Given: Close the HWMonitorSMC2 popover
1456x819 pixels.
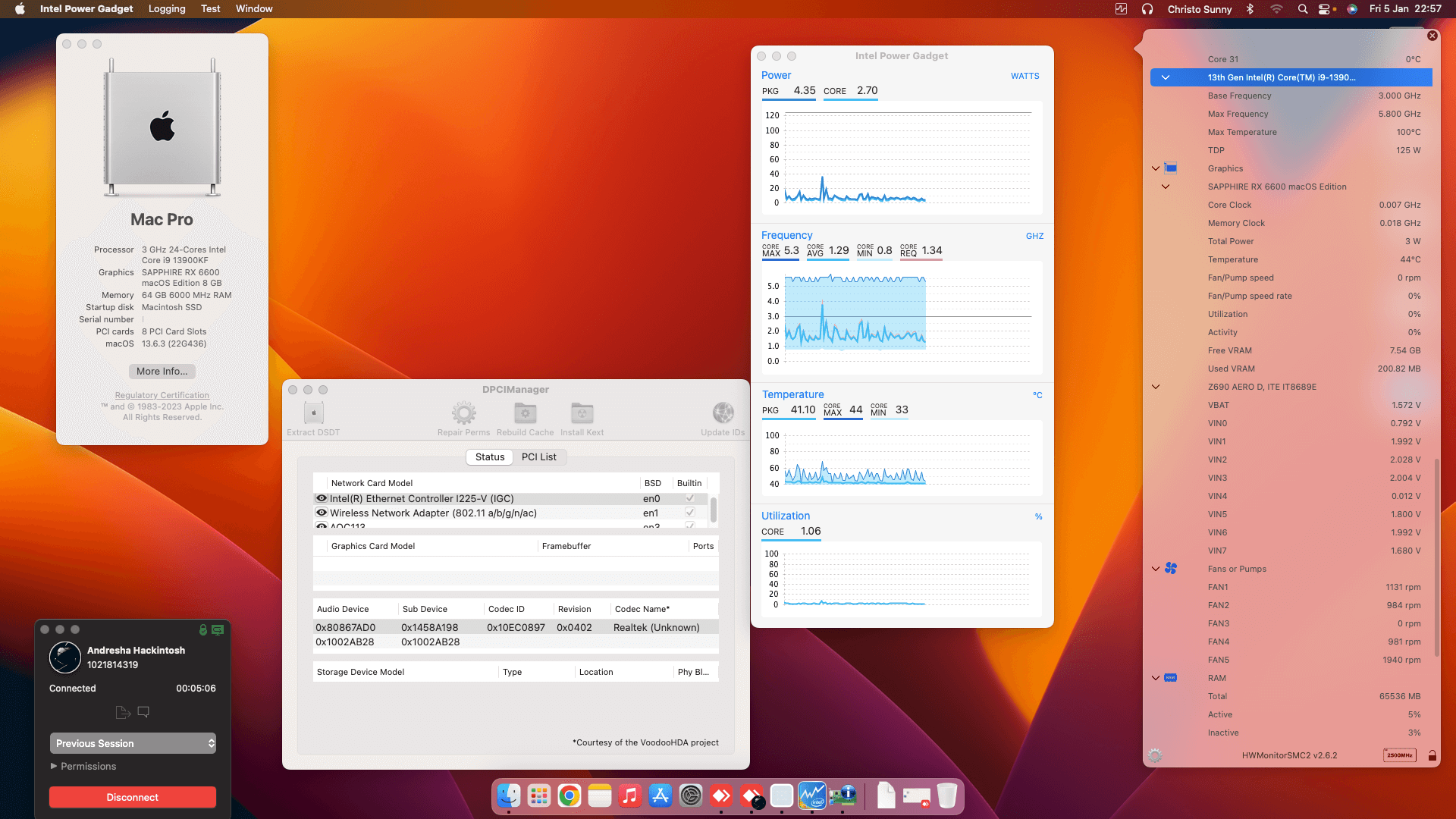Looking at the screenshot, I should pos(1432,36).
